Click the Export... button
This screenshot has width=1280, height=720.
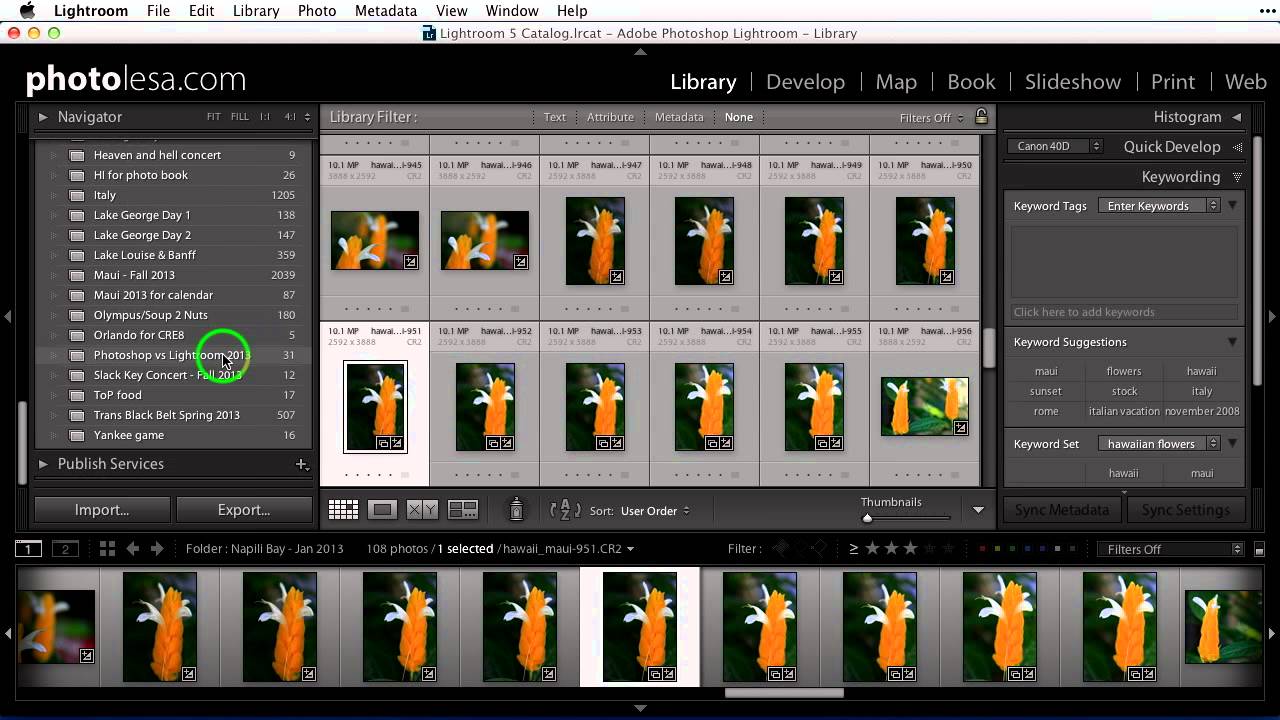click(244, 510)
